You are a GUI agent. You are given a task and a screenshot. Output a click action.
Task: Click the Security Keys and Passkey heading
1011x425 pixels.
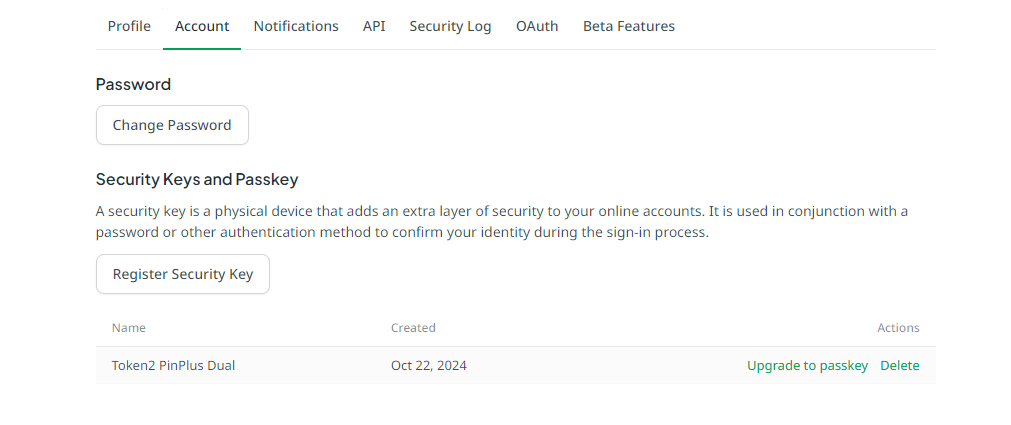coord(197,179)
